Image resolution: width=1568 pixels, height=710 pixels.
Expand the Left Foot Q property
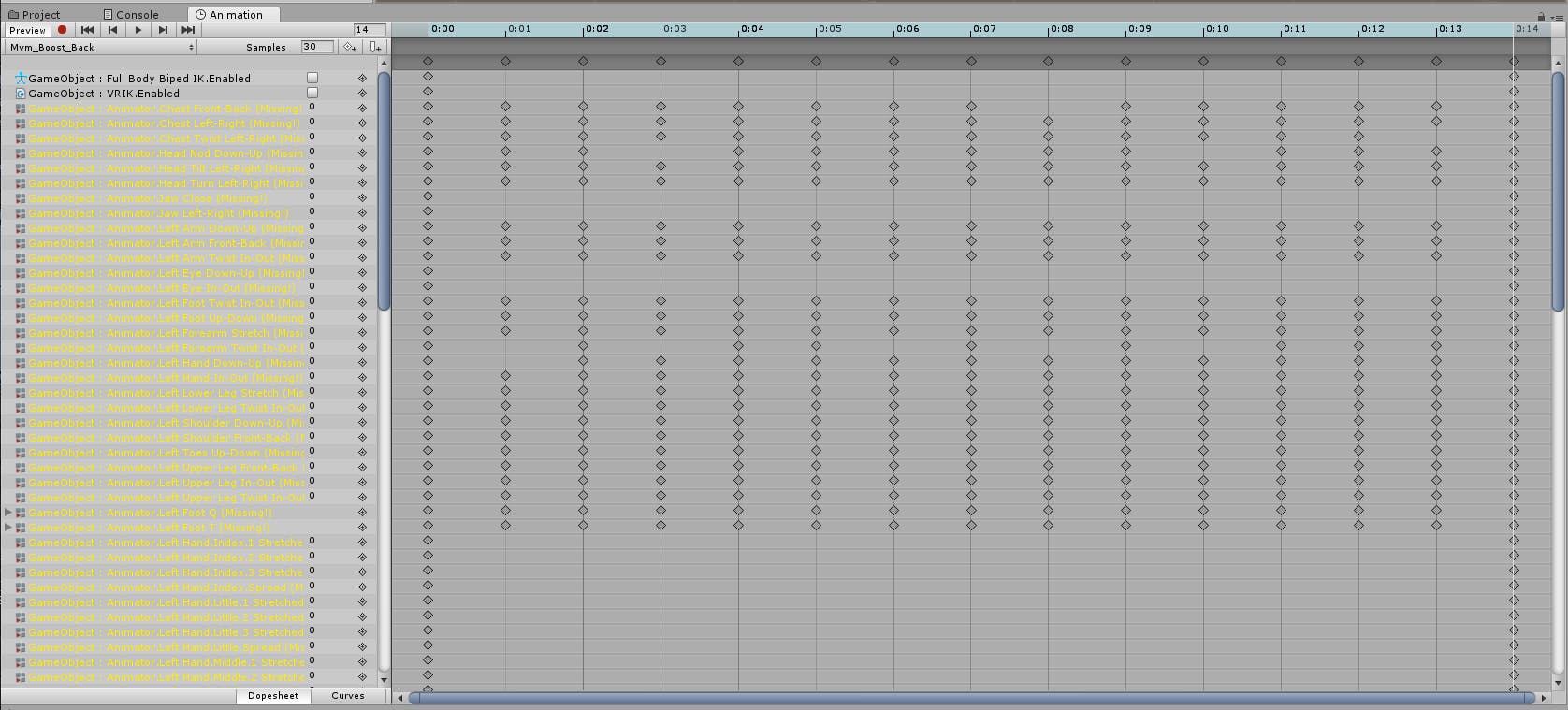pyautogui.click(x=8, y=513)
